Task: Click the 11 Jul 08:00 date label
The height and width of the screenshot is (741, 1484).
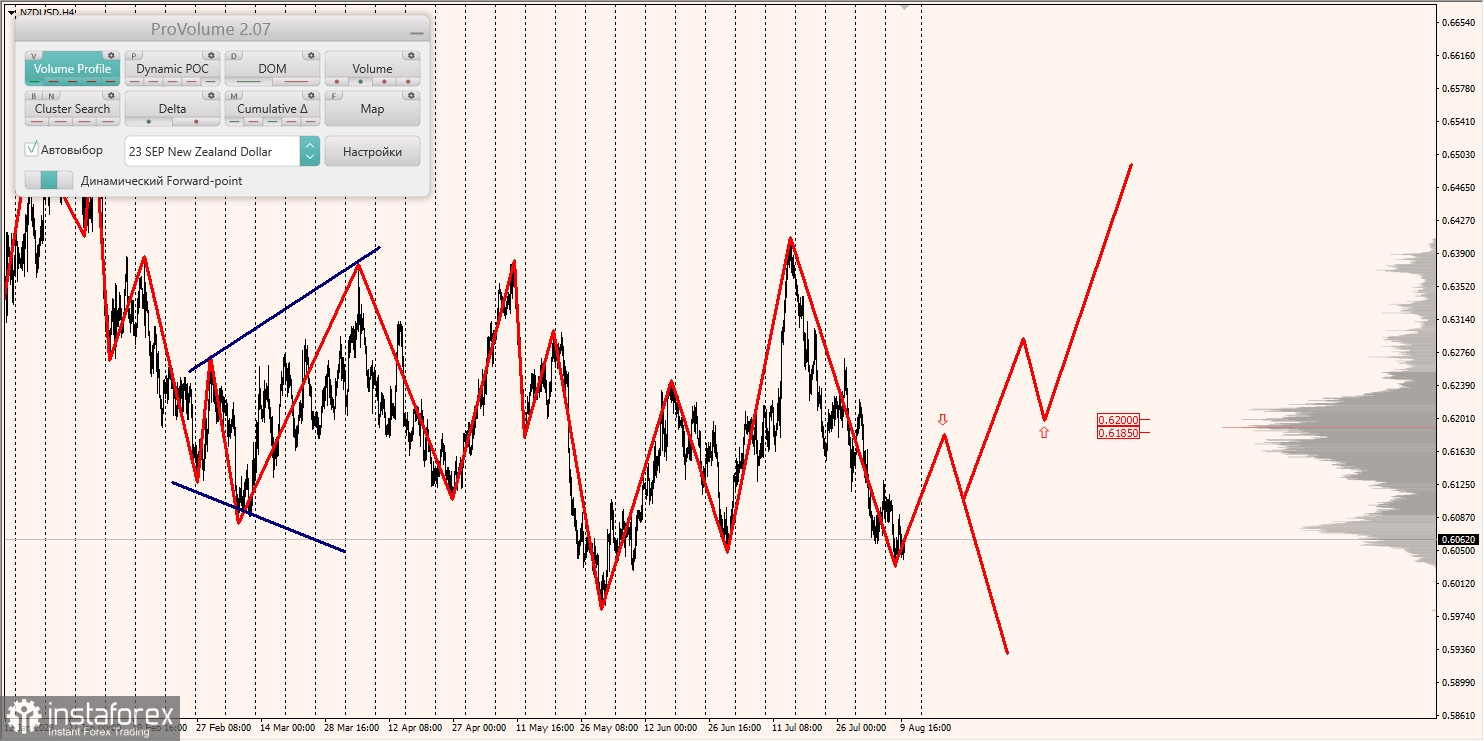Action: tap(797, 728)
